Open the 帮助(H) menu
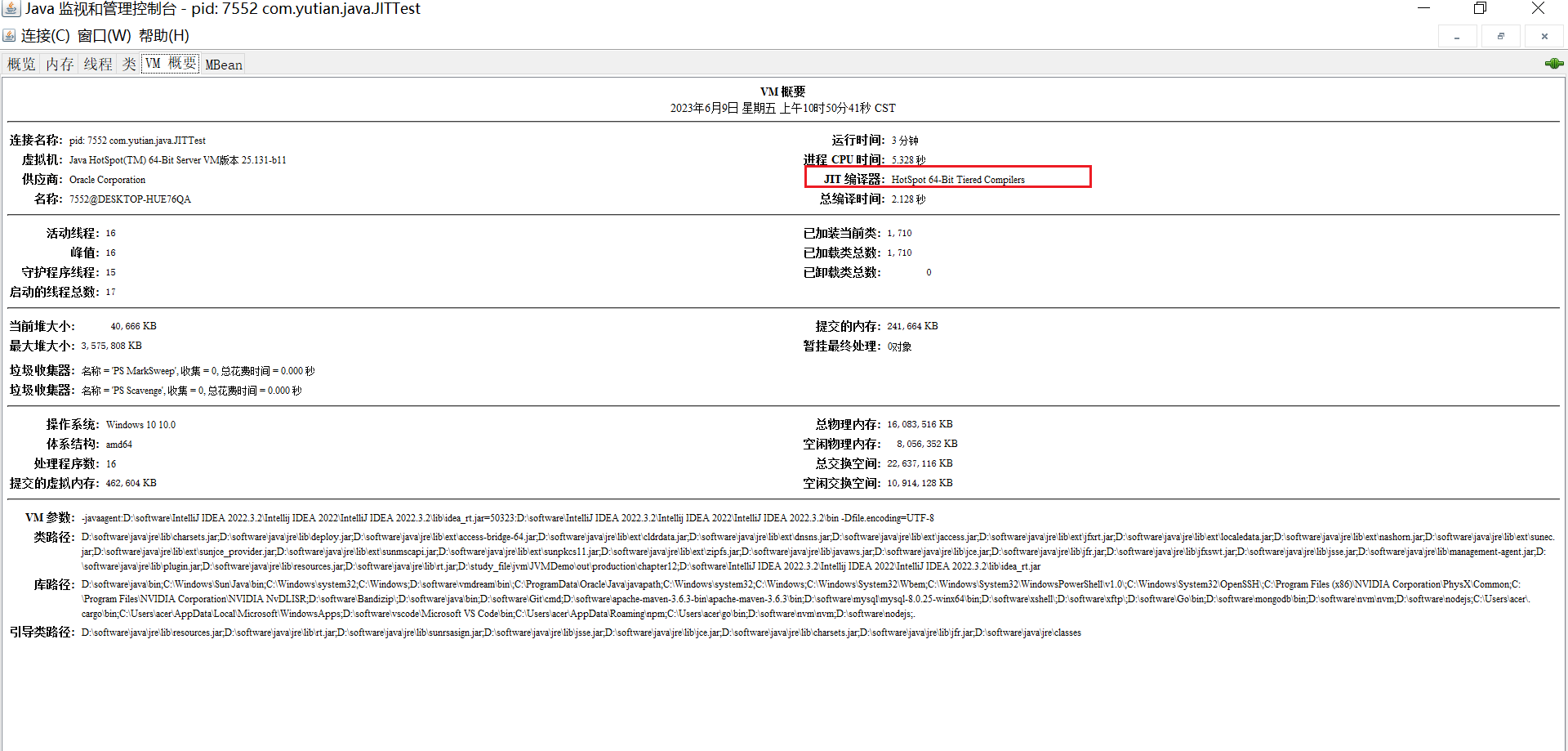Image resolution: width=1568 pixels, height=751 pixels. (x=163, y=36)
